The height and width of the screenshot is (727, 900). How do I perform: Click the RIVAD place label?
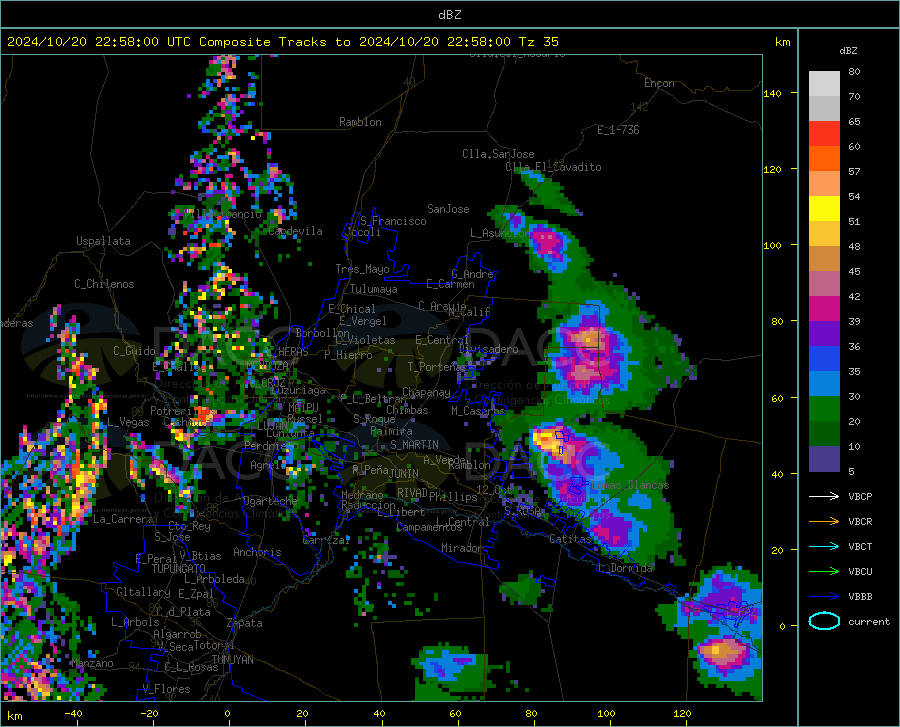pos(412,493)
